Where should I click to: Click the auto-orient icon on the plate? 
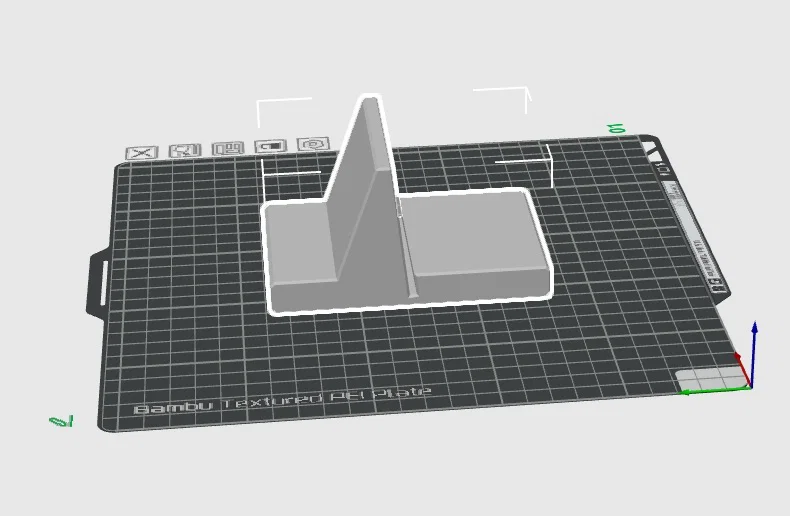pyautogui.click(x=185, y=150)
